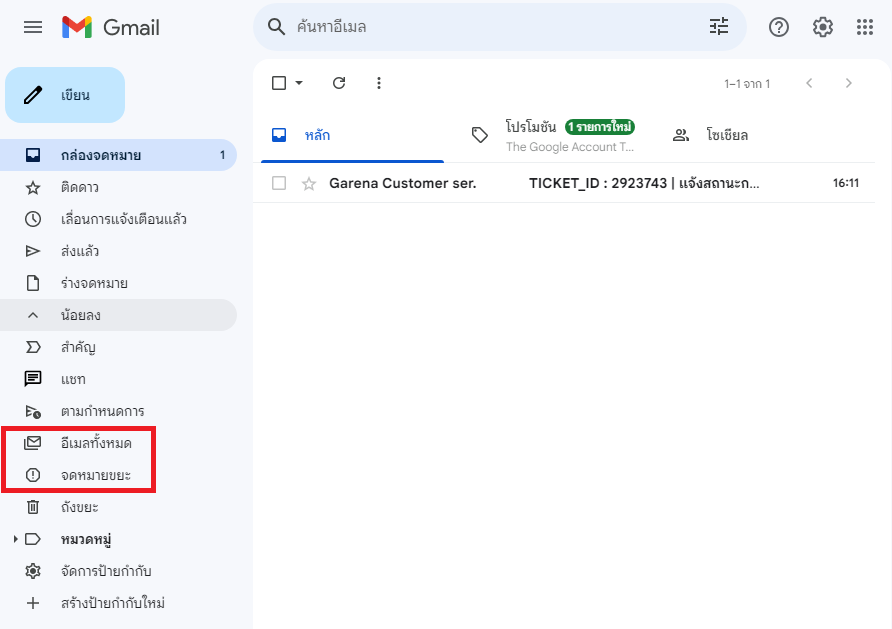892x629 pixels.
Task: Click สร้างป้ายกำกับใหม่ create new label
Action: pos(118,603)
